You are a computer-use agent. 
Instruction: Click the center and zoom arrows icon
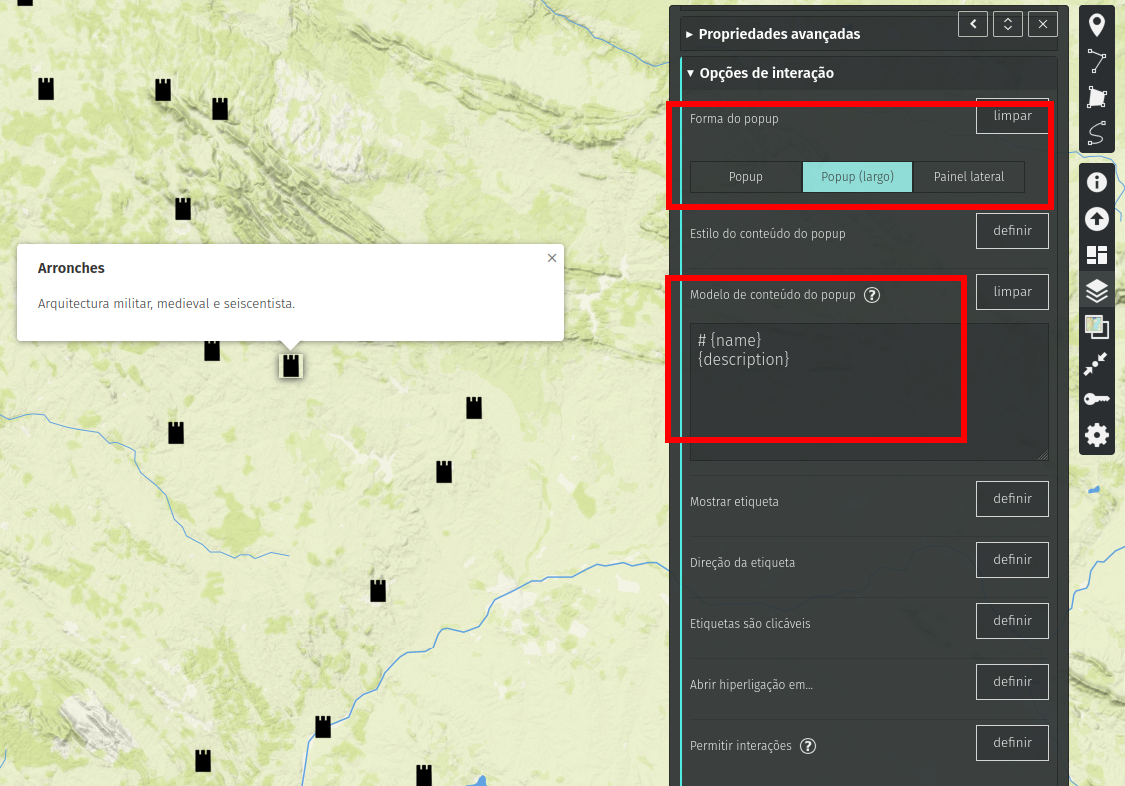(x=1096, y=364)
